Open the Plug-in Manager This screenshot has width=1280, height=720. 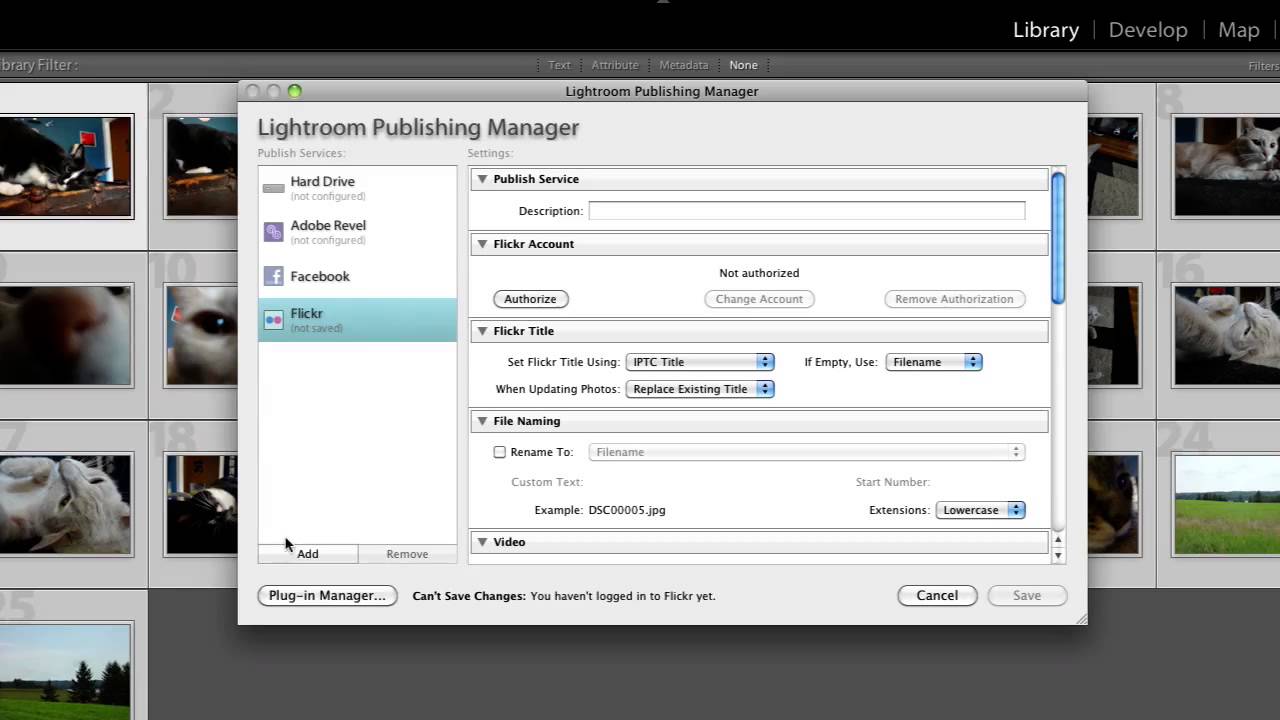[x=327, y=595]
